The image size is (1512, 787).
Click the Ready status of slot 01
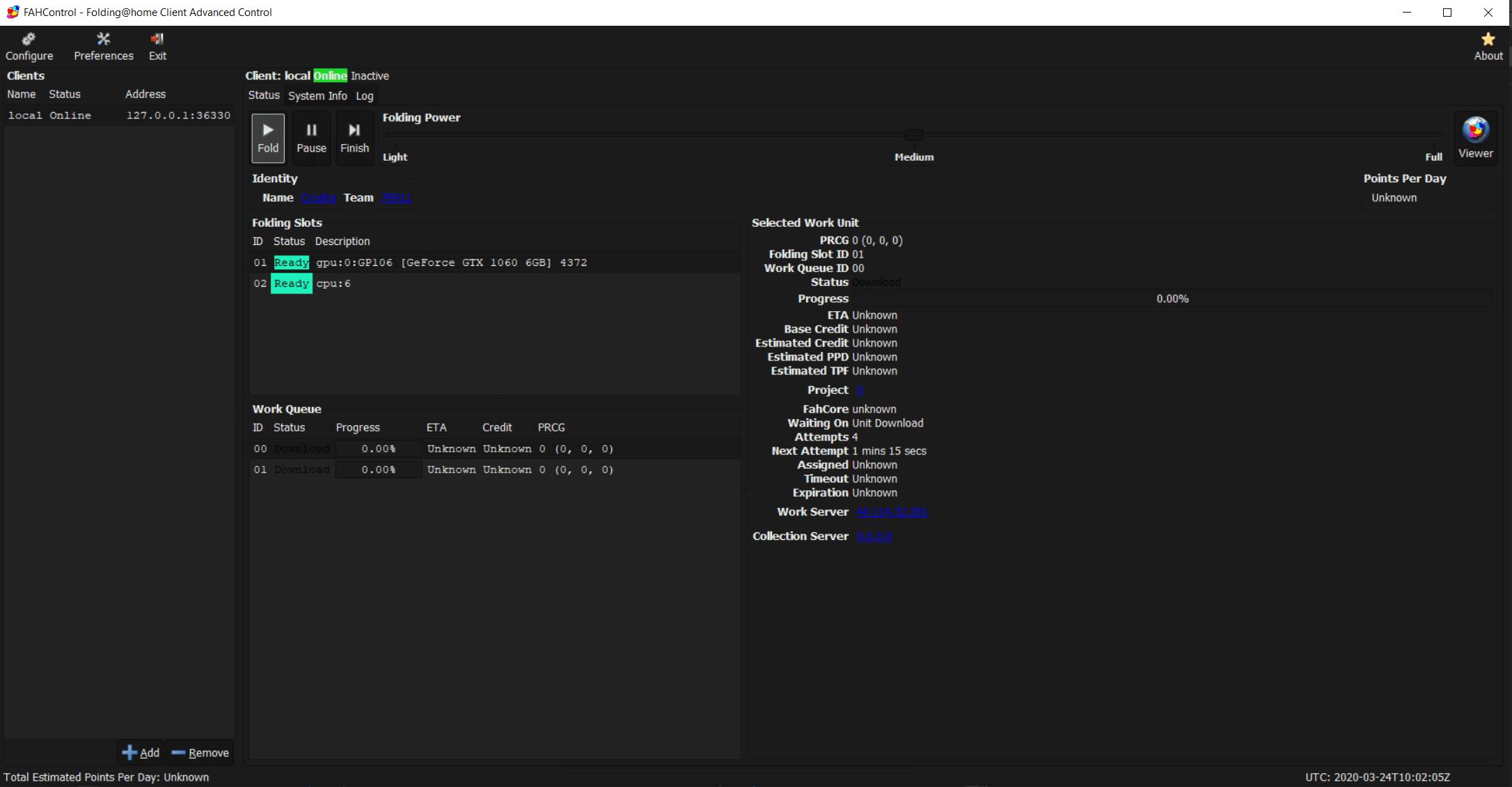[291, 262]
